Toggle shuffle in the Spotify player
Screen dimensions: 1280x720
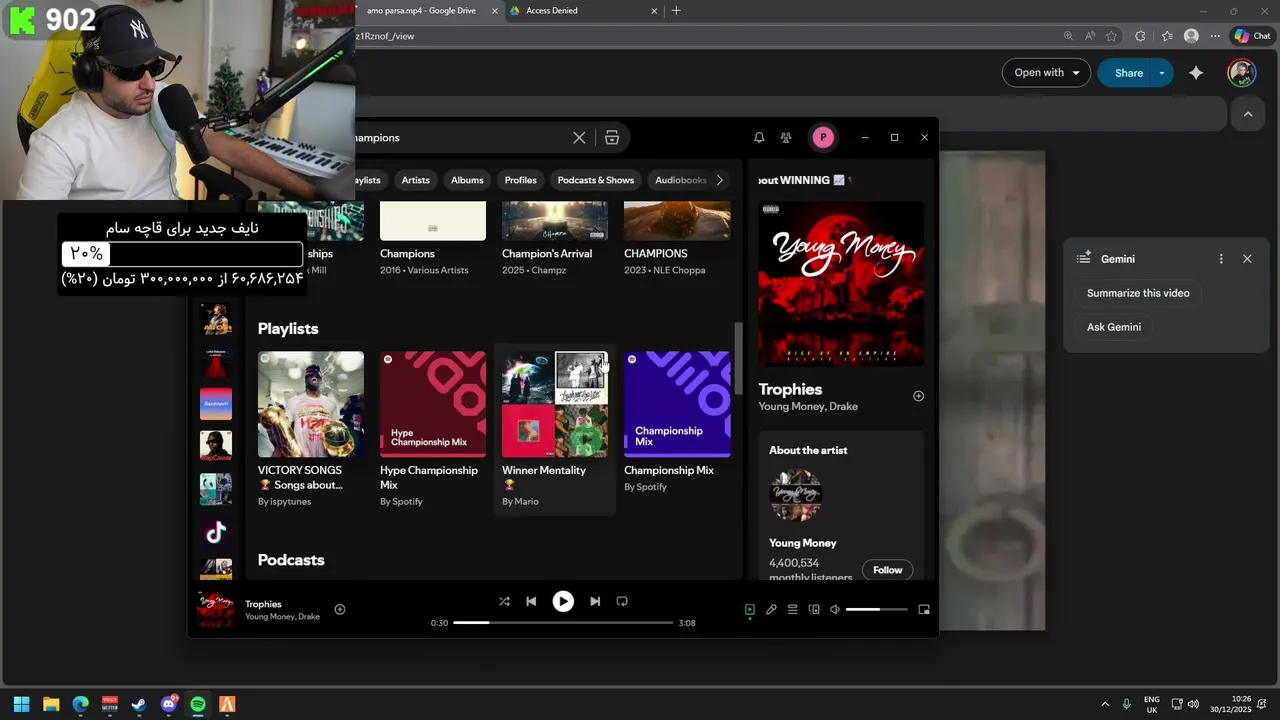[x=504, y=601]
